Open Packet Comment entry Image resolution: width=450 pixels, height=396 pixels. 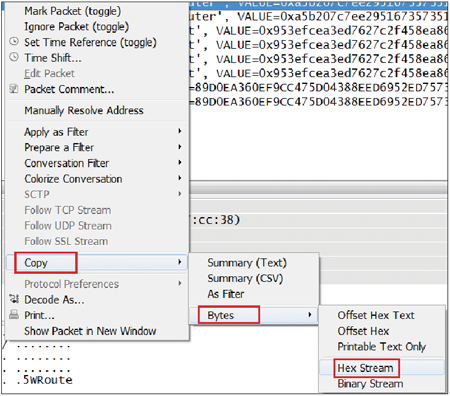pos(69,89)
